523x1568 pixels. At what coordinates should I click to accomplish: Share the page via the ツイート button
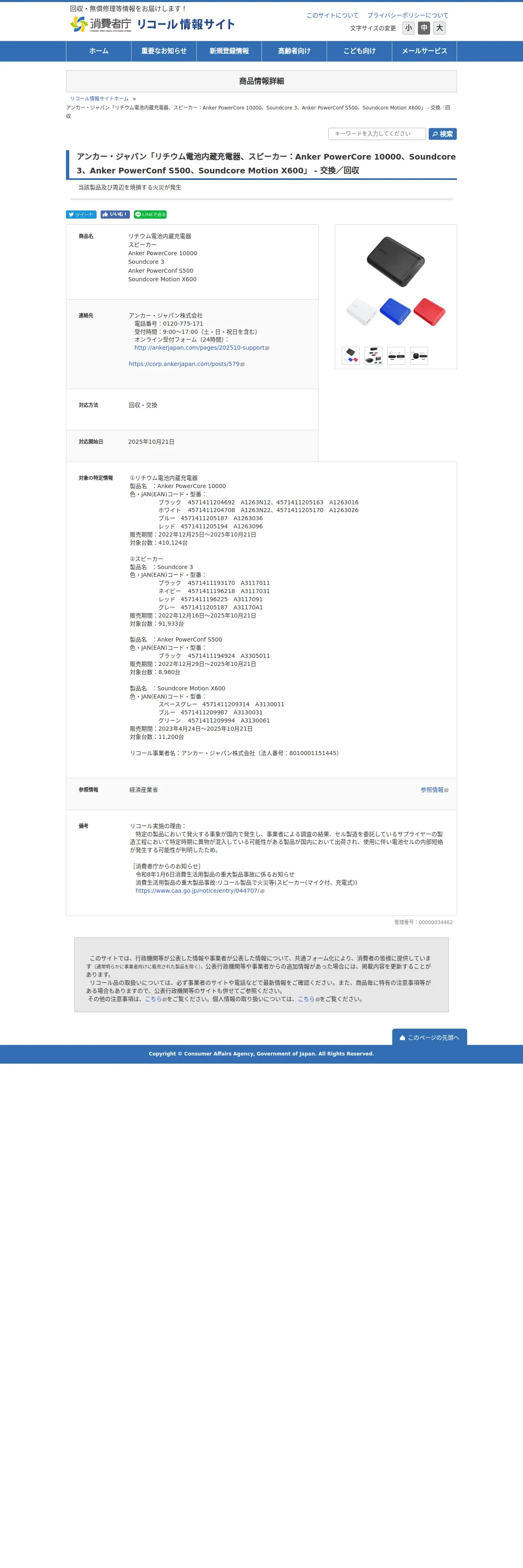81,214
